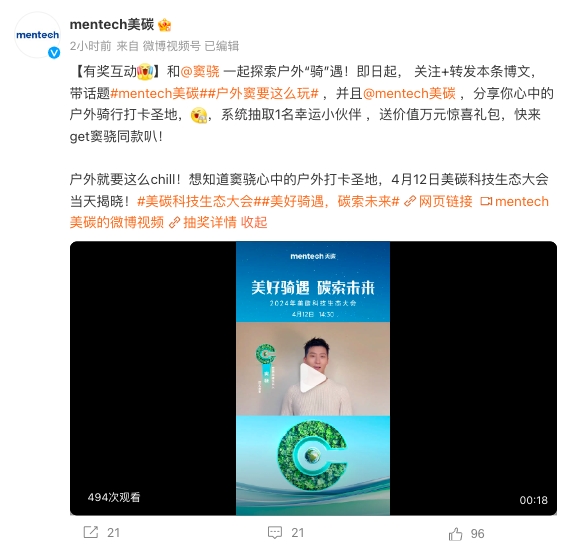Viewport: 570px width, 546px height.
Task: Like the post with thumbs-up icon
Action: click(x=455, y=534)
